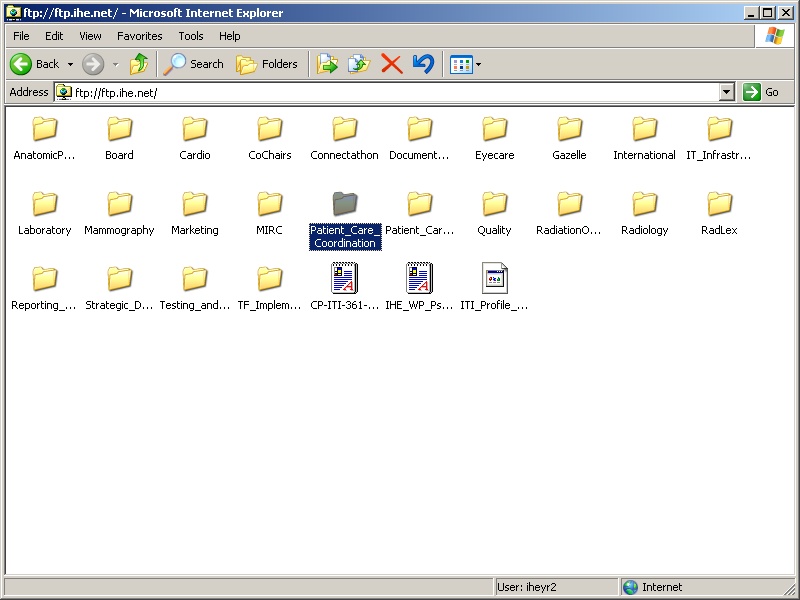Open the Help menu
This screenshot has width=800, height=600.
(230, 36)
